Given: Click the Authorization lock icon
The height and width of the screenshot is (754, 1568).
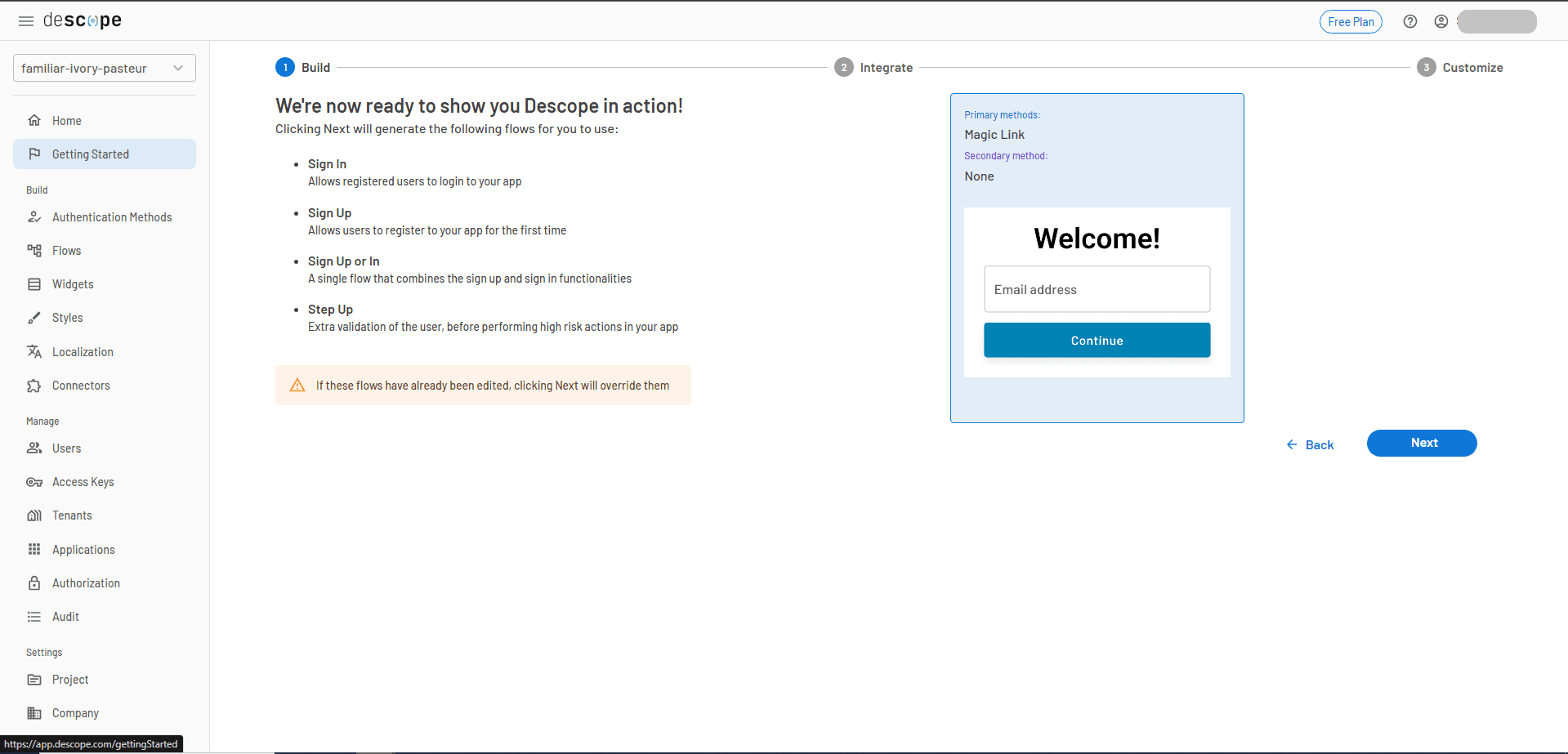Looking at the screenshot, I should [34, 582].
